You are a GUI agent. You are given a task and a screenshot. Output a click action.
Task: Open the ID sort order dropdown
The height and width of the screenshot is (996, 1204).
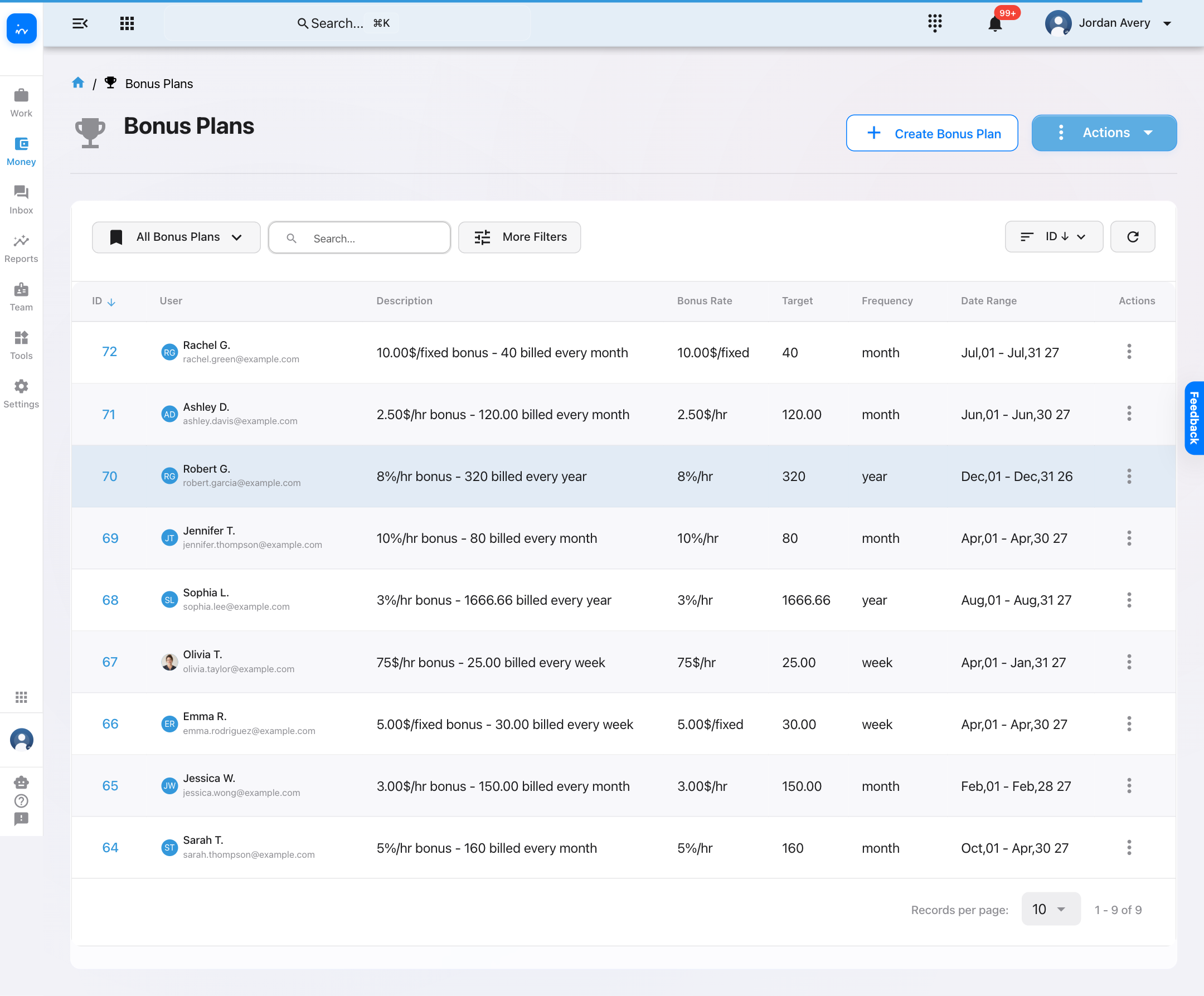[1053, 237]
